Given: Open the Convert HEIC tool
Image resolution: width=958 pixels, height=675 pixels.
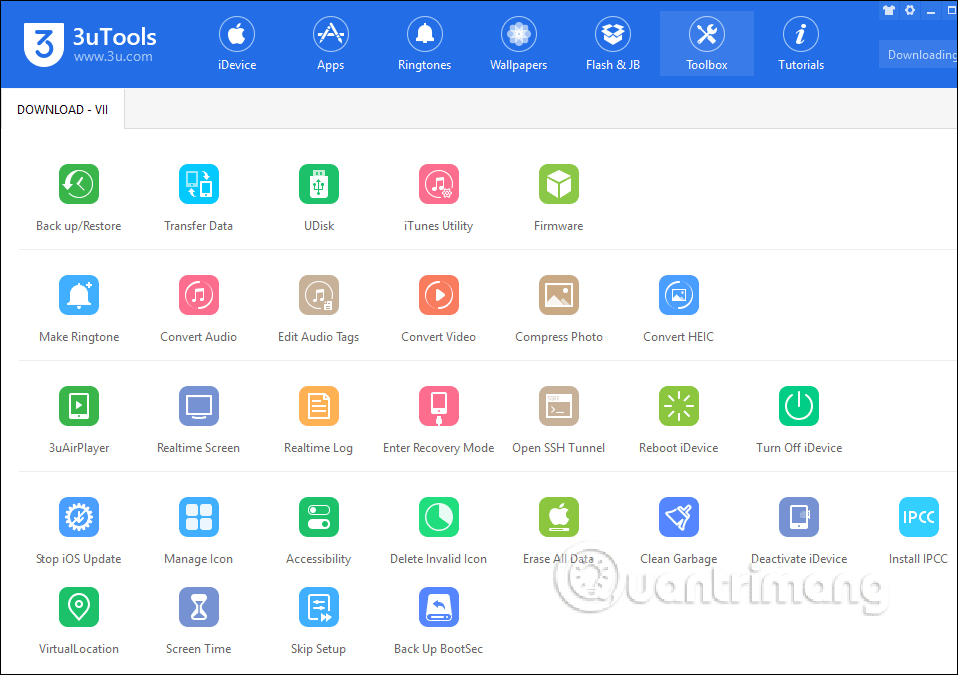Looking at the screenshot, I should pyautogui.click(x=679, y=295).
